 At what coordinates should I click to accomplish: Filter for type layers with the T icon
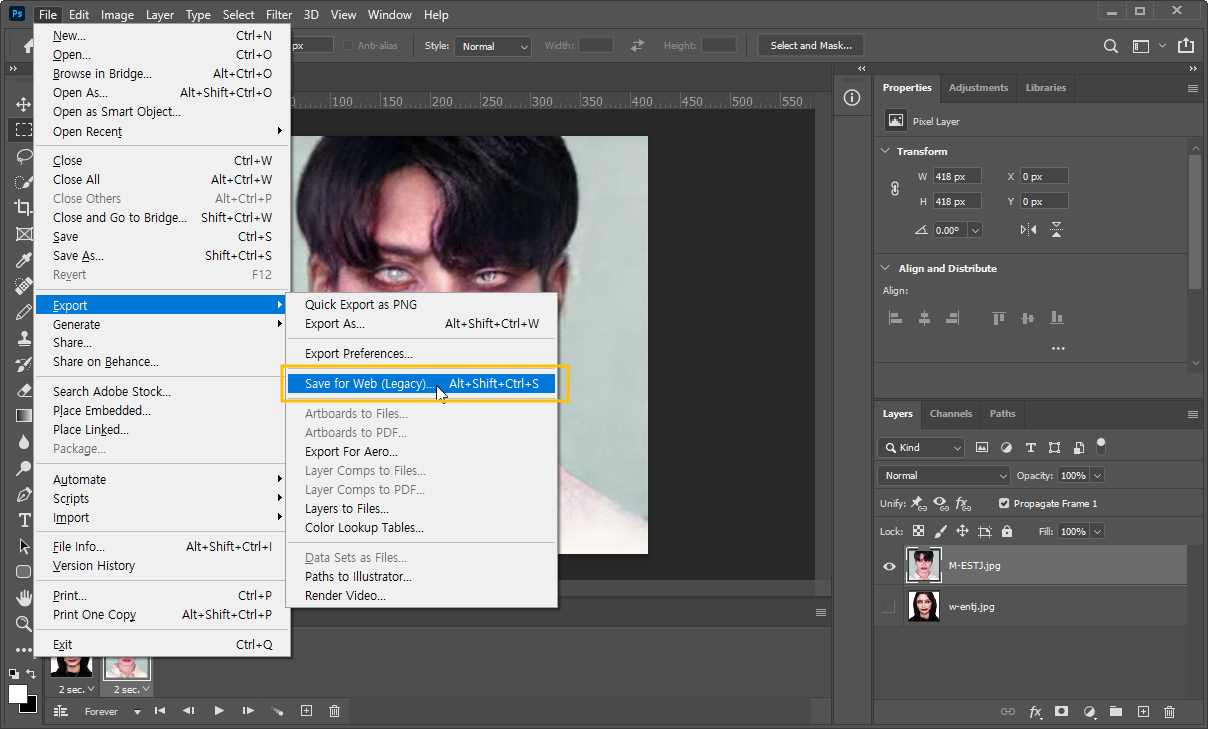click(x=1031, y=447)
